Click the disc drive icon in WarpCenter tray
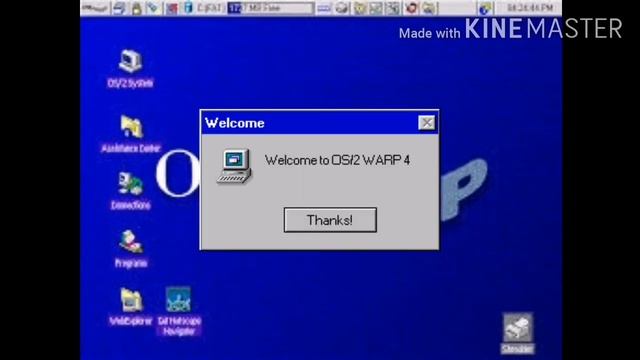 (342, 8)
